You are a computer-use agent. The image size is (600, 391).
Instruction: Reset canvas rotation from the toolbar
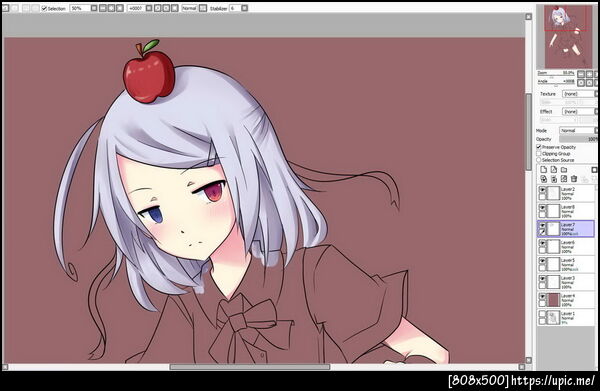point(175,8)
